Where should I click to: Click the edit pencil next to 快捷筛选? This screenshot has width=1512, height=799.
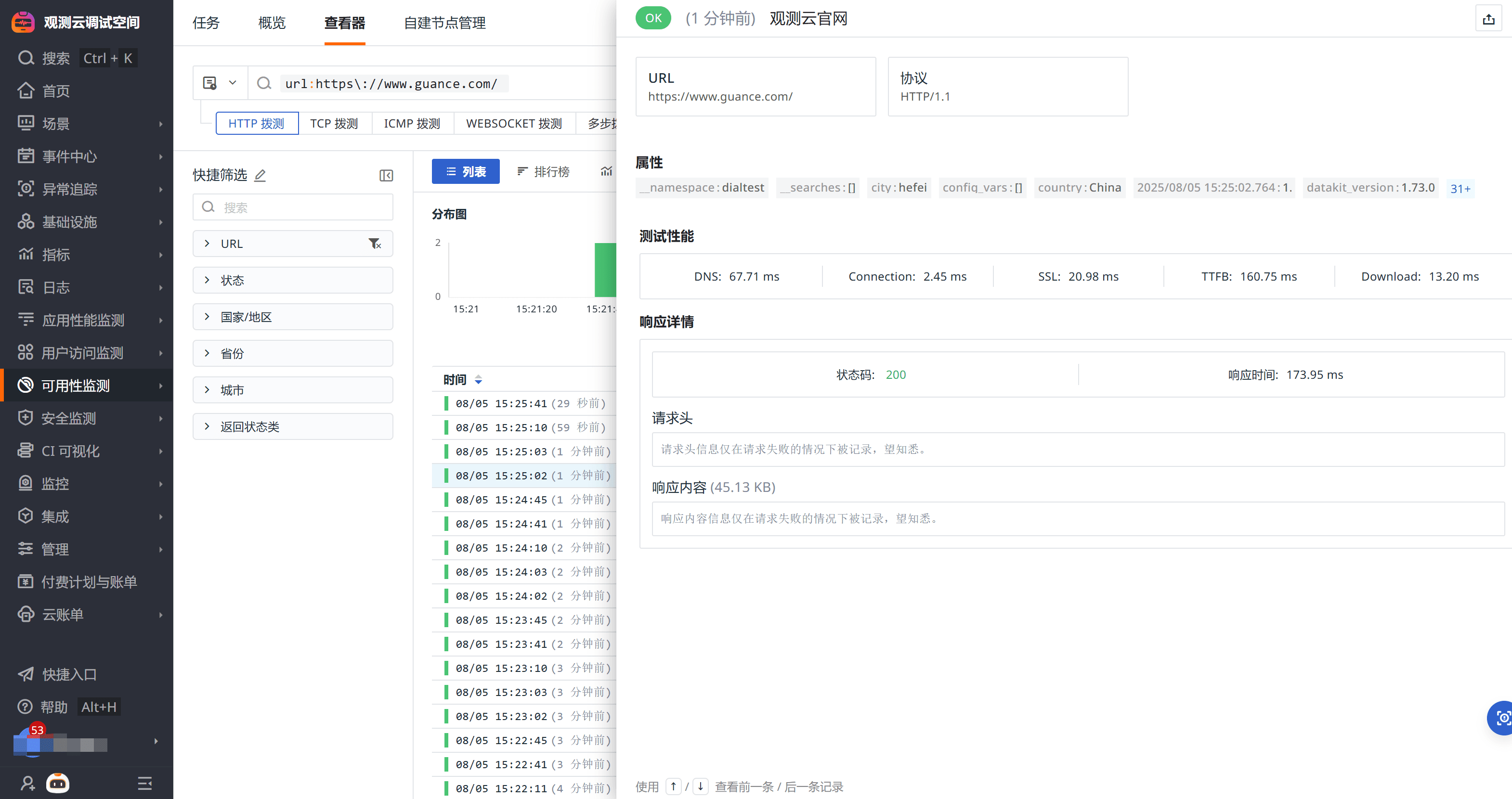pyautogui.click(x=260, y=175)
